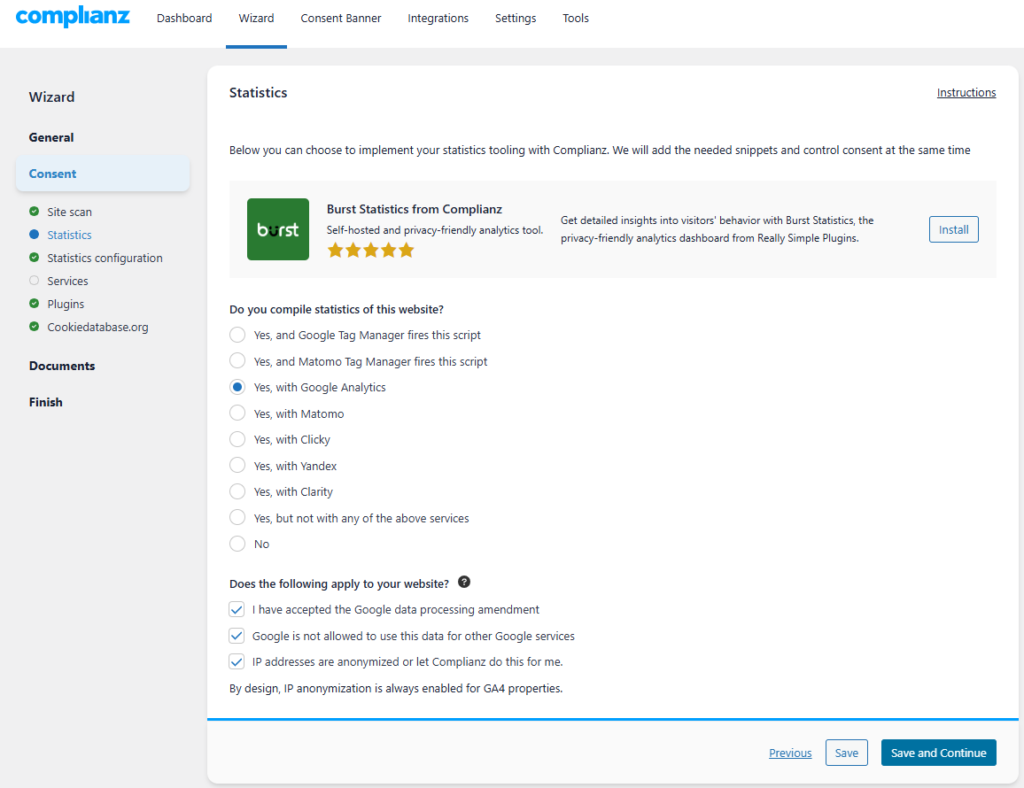This screenshot has width=1024, height=788.
Task: Click the green check beside Cookiedatabase.org
Action: coord(34,326)
